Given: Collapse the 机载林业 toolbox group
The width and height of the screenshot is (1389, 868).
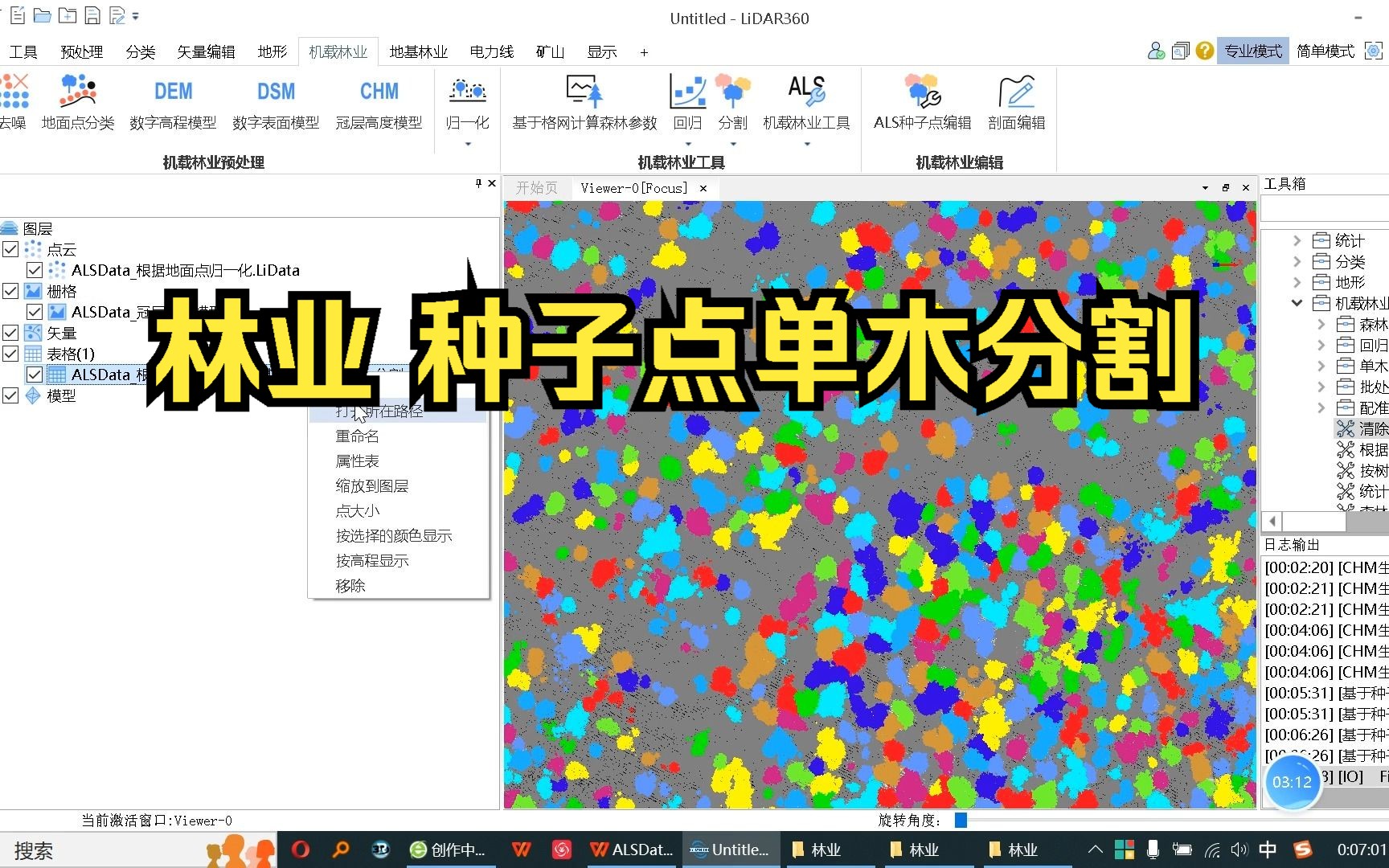Looking at the screenshot, I should [1297, 303].
